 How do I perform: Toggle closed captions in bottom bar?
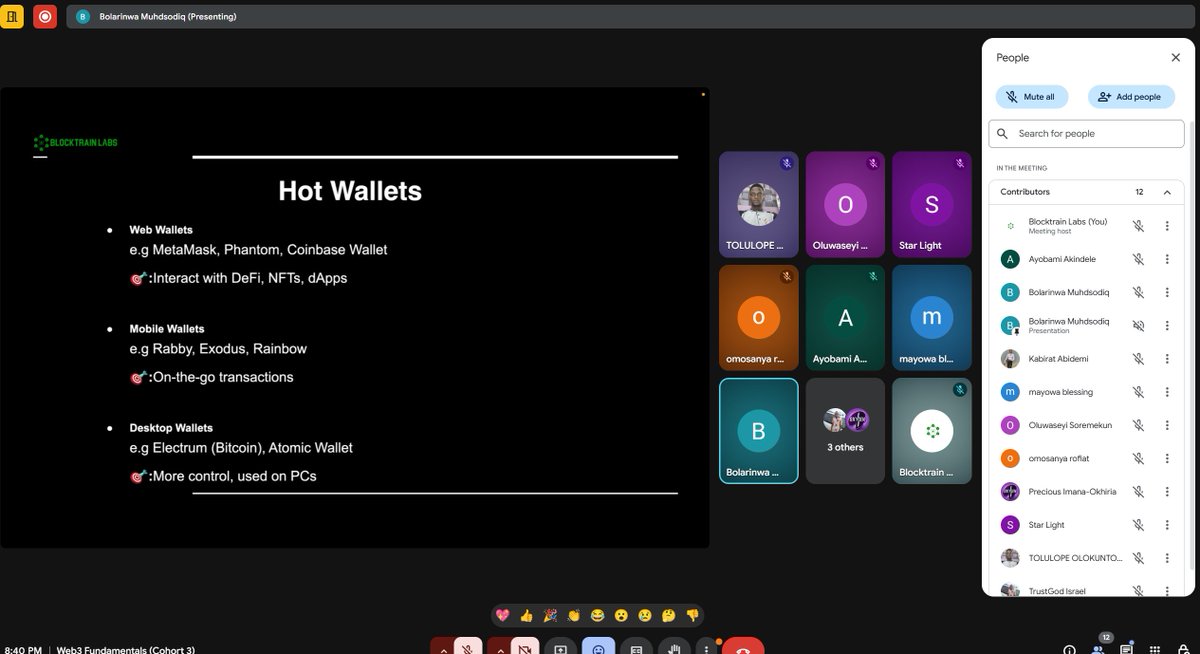click(636, 648)
